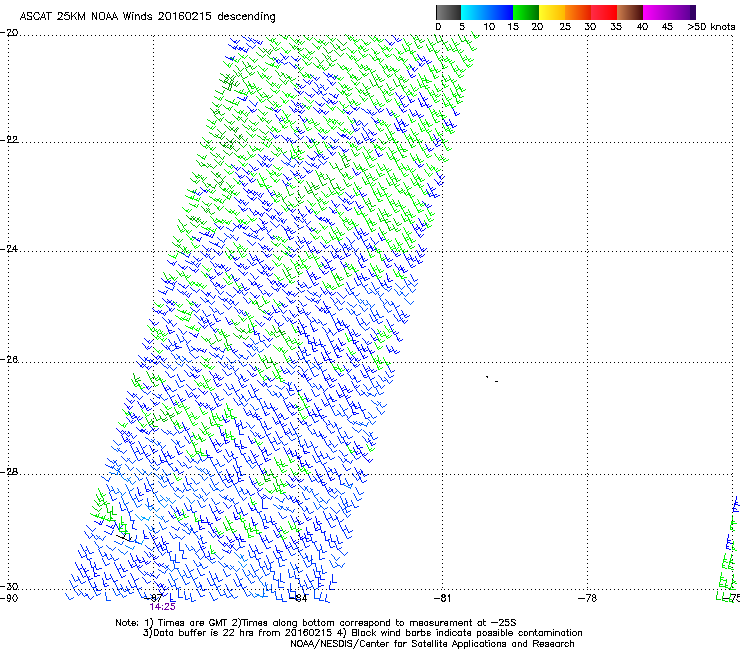Click the ASCAT 25KM NOAA Winds title
Image resolution: width=740 pixels, height=650 pixels.
[147, 16]
